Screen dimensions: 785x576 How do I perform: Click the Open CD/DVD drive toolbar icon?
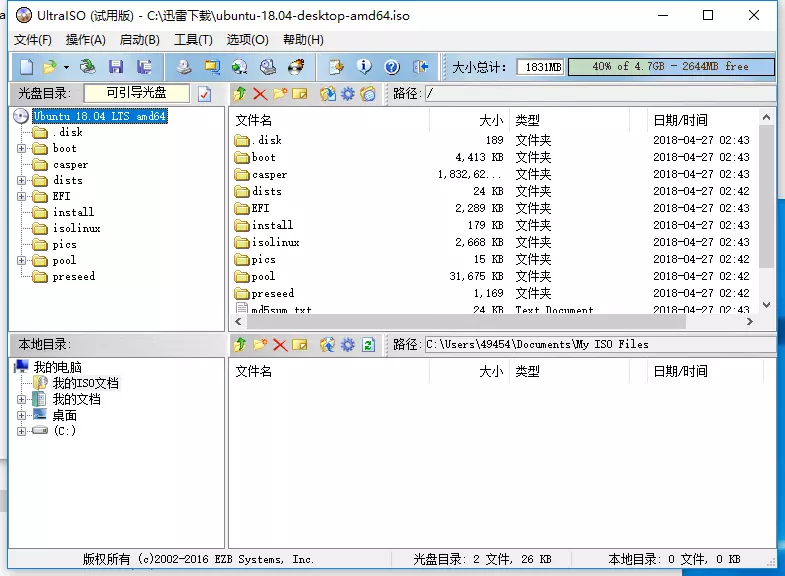coord(88,67)
